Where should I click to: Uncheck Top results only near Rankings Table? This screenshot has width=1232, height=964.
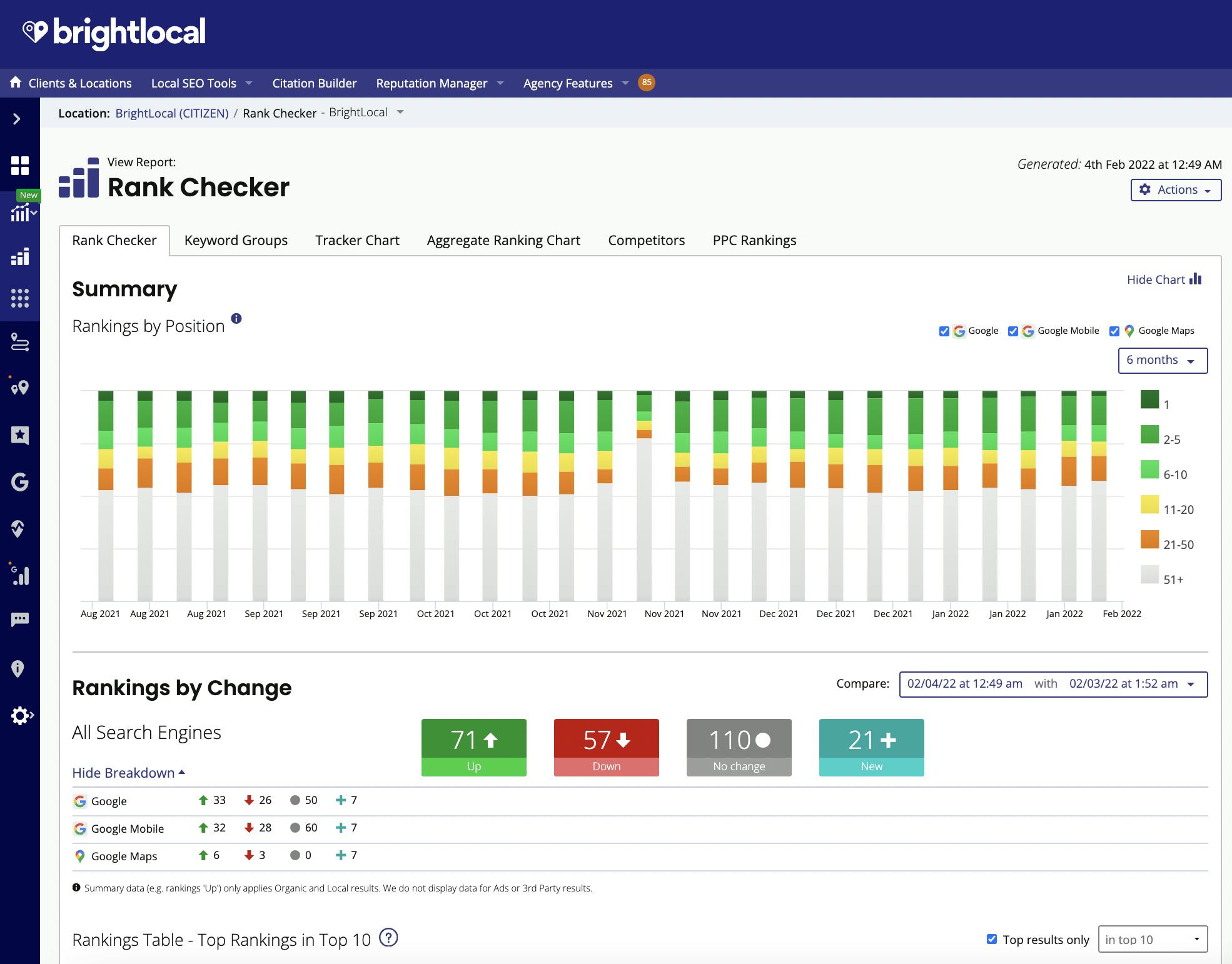(x=992, y=938)
